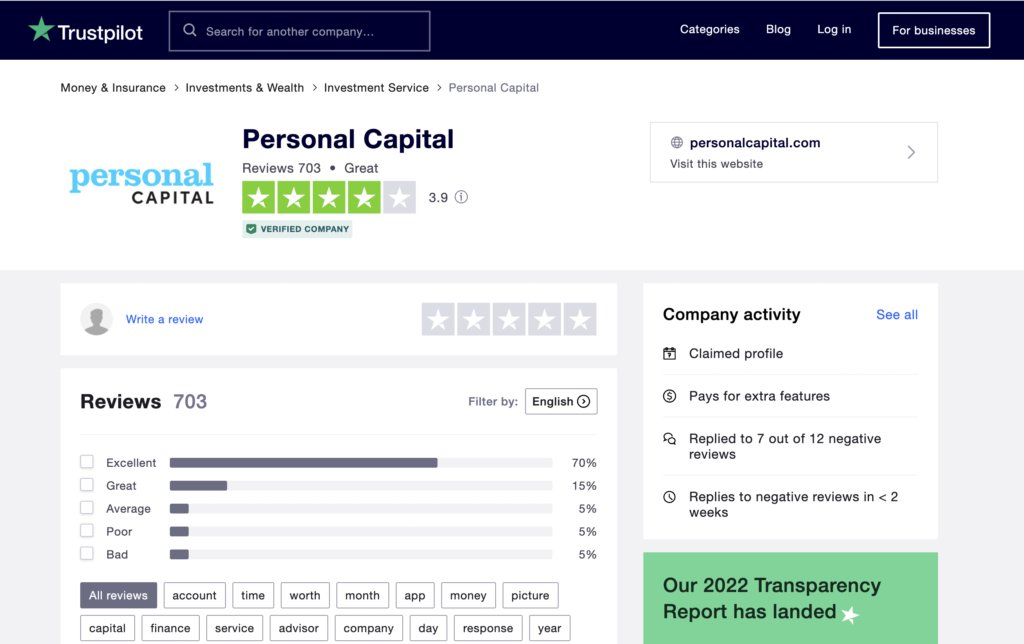This screenshot has height=644, width=1024.
Task: Click the Bad 5% rating bar
Action: pos(361,554)
